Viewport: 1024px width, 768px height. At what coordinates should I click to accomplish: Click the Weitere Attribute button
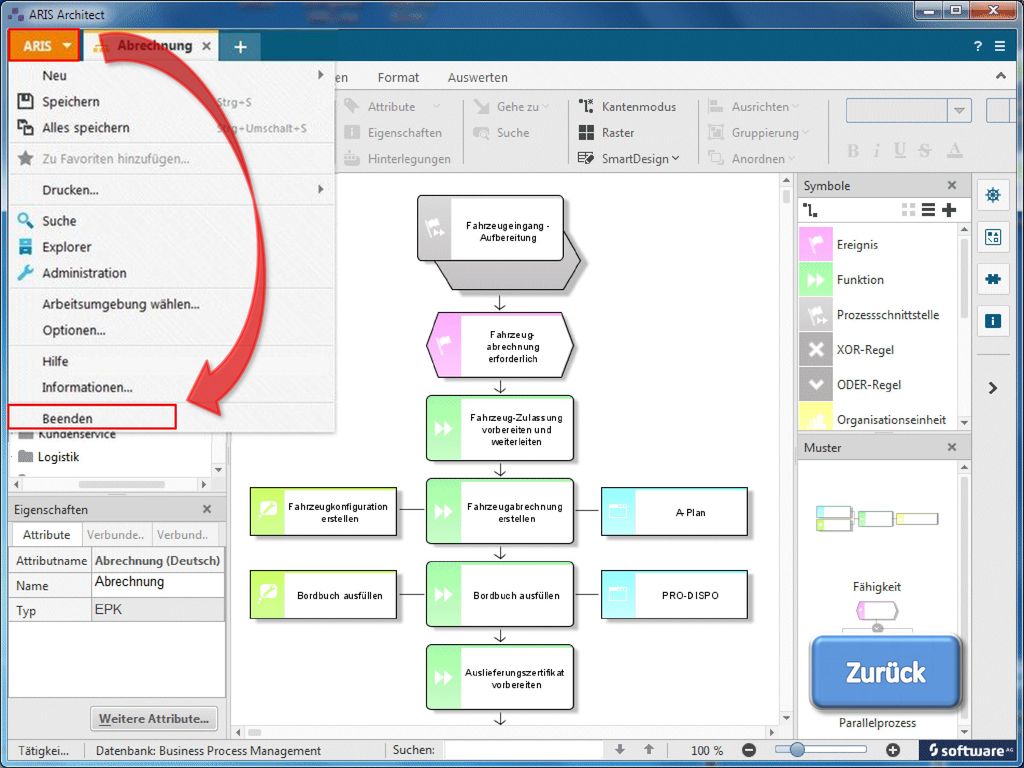point(154,718)
